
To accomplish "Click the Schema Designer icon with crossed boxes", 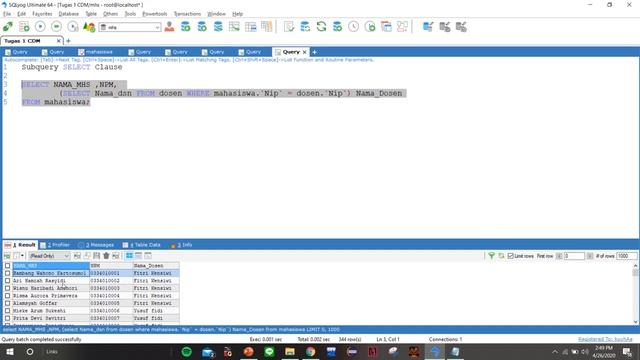I will 402,27.
